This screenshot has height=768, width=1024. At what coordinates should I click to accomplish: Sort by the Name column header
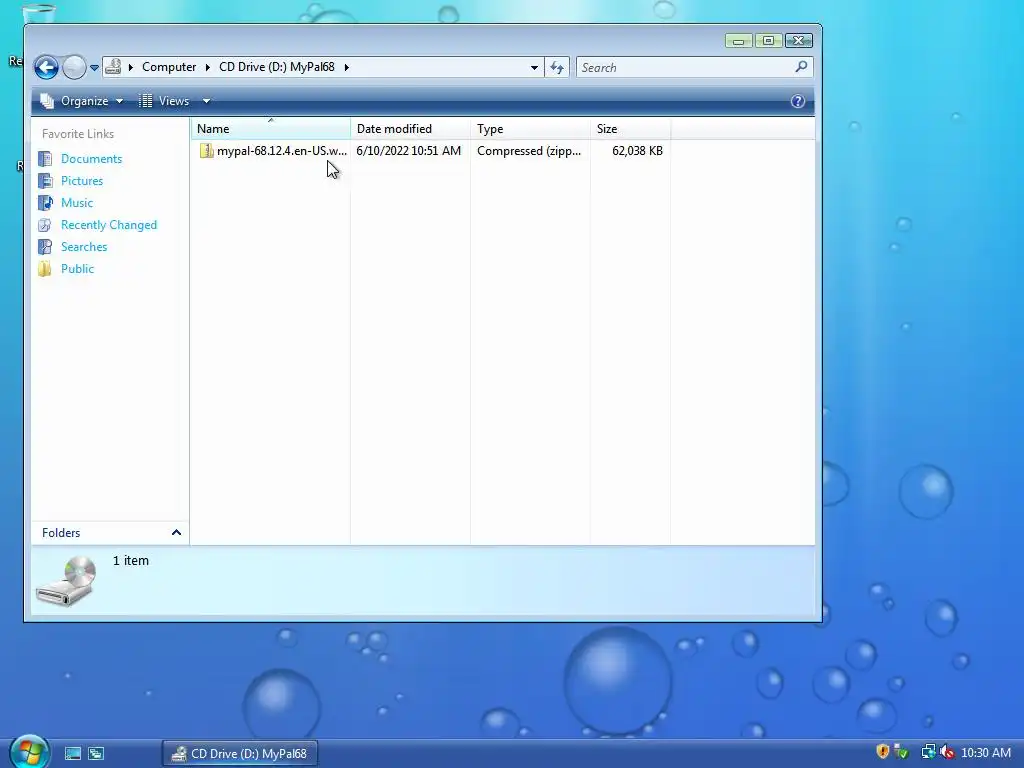tap(271, 129)
